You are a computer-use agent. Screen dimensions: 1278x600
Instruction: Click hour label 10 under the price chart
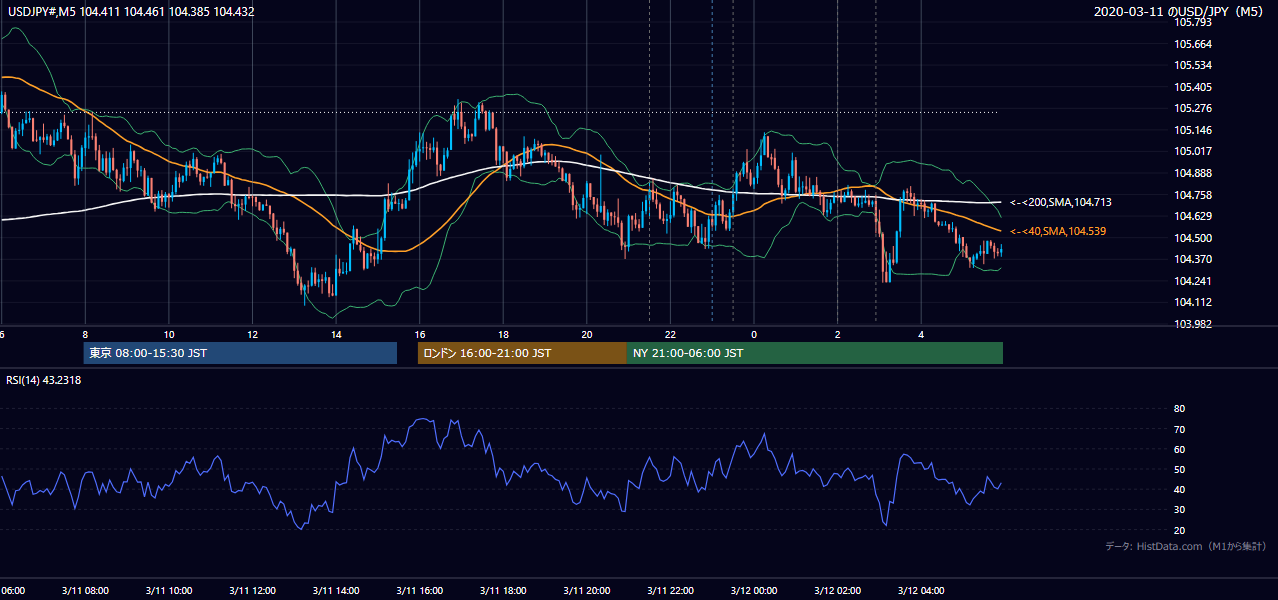[169, 334]
